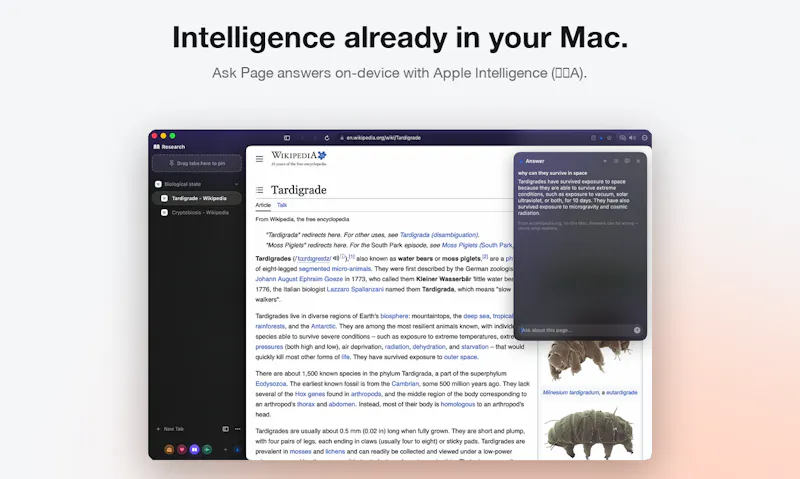Click the en.wikipedia.org address bar
The height and width of the screenshot is (479, 800).
coord(384,138)
